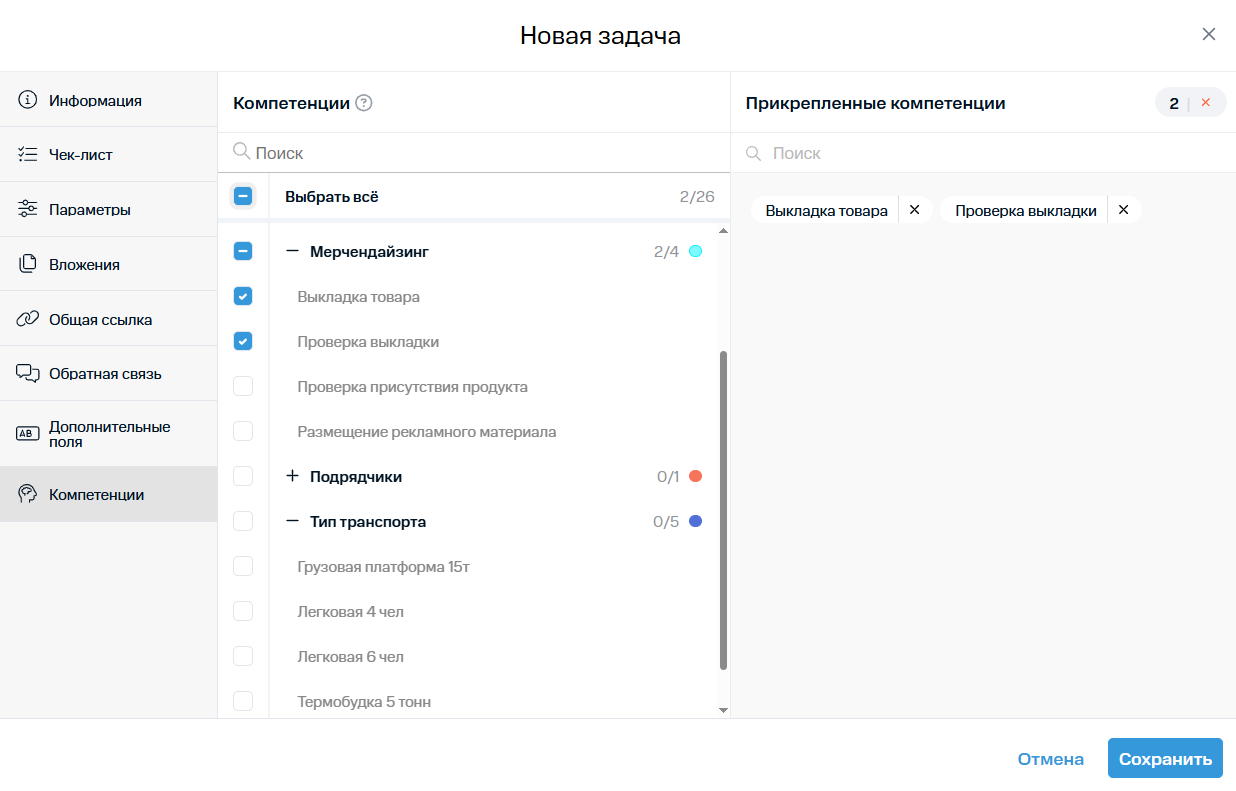Clear all attached competencies with orange X
This screenshot has width=1236, height=791.
pyautogui.click(x=1205, y=103)
